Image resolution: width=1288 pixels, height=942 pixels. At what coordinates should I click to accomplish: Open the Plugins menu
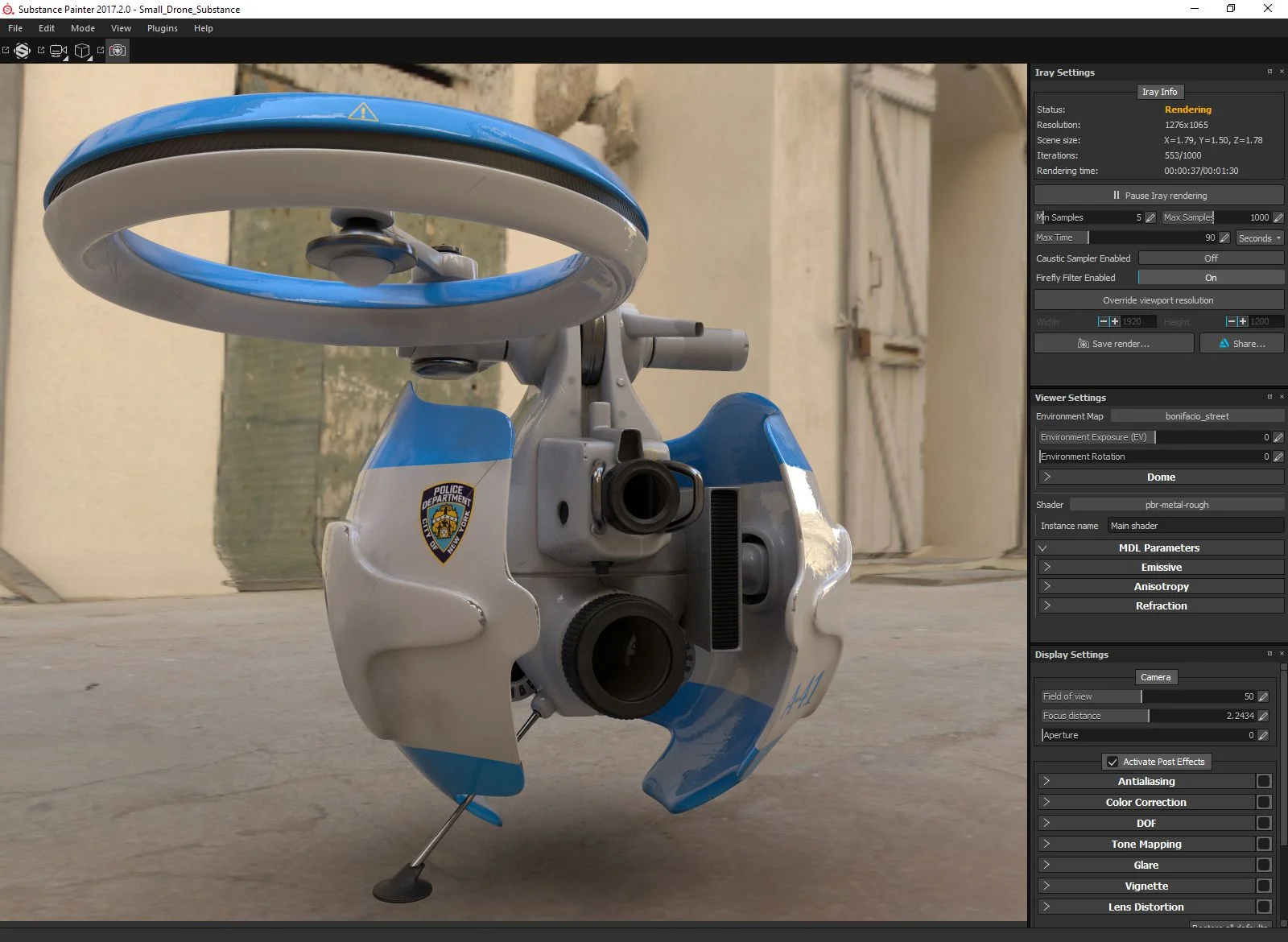click(x=163, y=28)
